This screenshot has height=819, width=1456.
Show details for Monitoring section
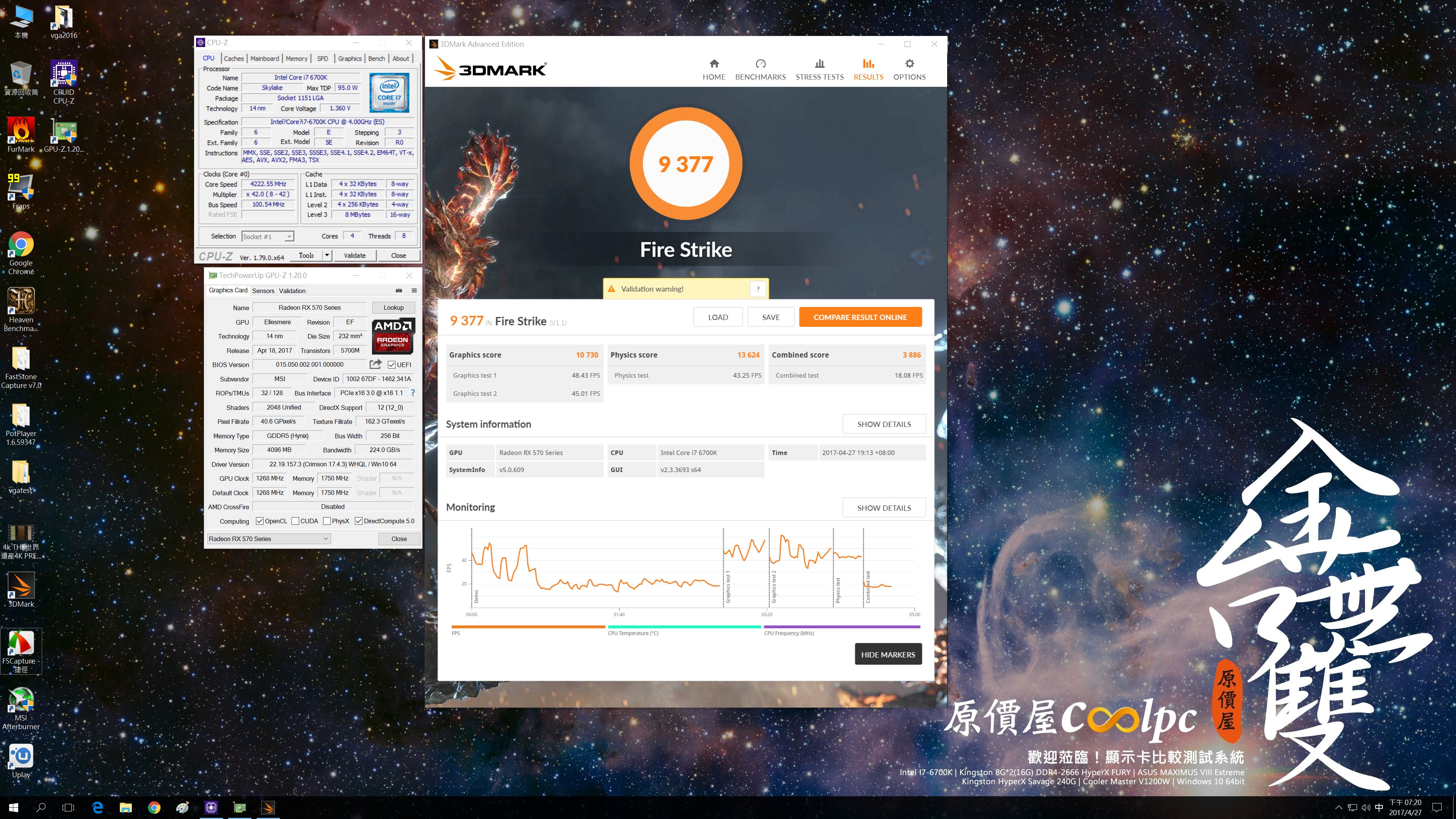click(884, 508)
